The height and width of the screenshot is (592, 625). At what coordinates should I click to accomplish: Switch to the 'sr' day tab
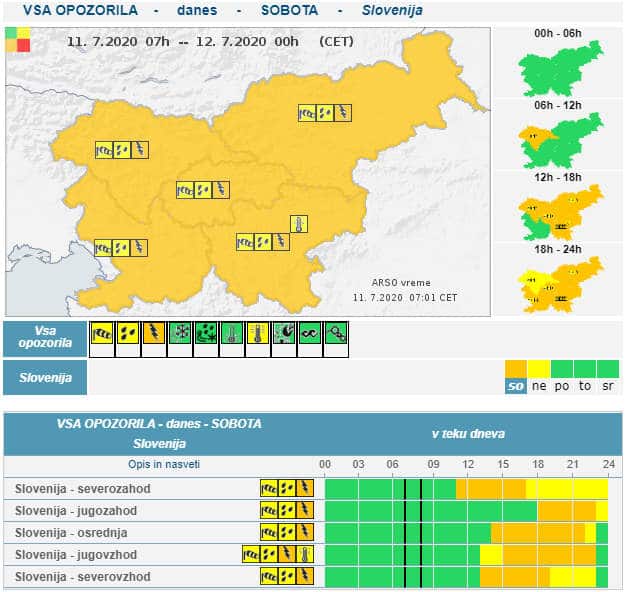tap(608, 386)
